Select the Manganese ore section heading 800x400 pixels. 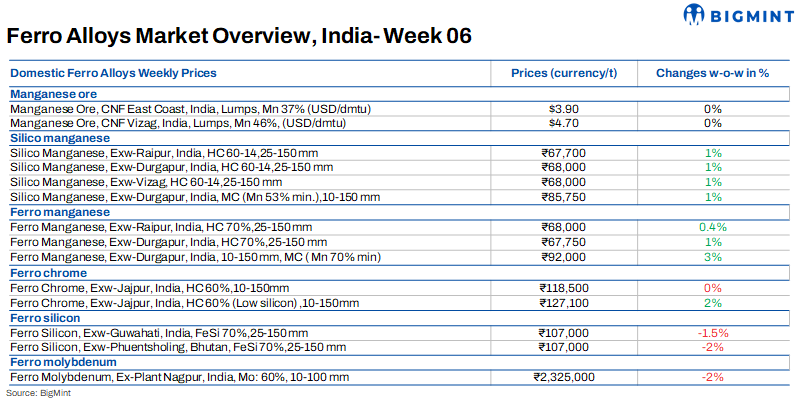[x=57, y=93]
